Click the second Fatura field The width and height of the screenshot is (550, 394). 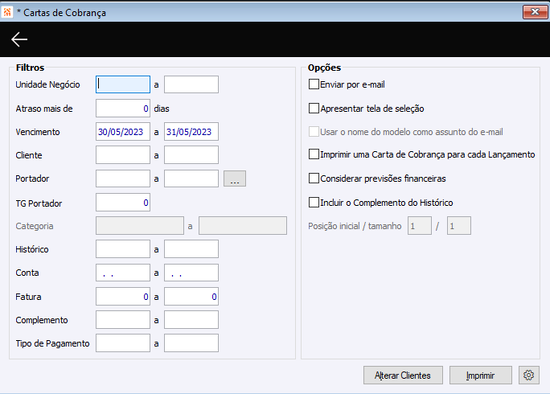(x=191, y=296)
